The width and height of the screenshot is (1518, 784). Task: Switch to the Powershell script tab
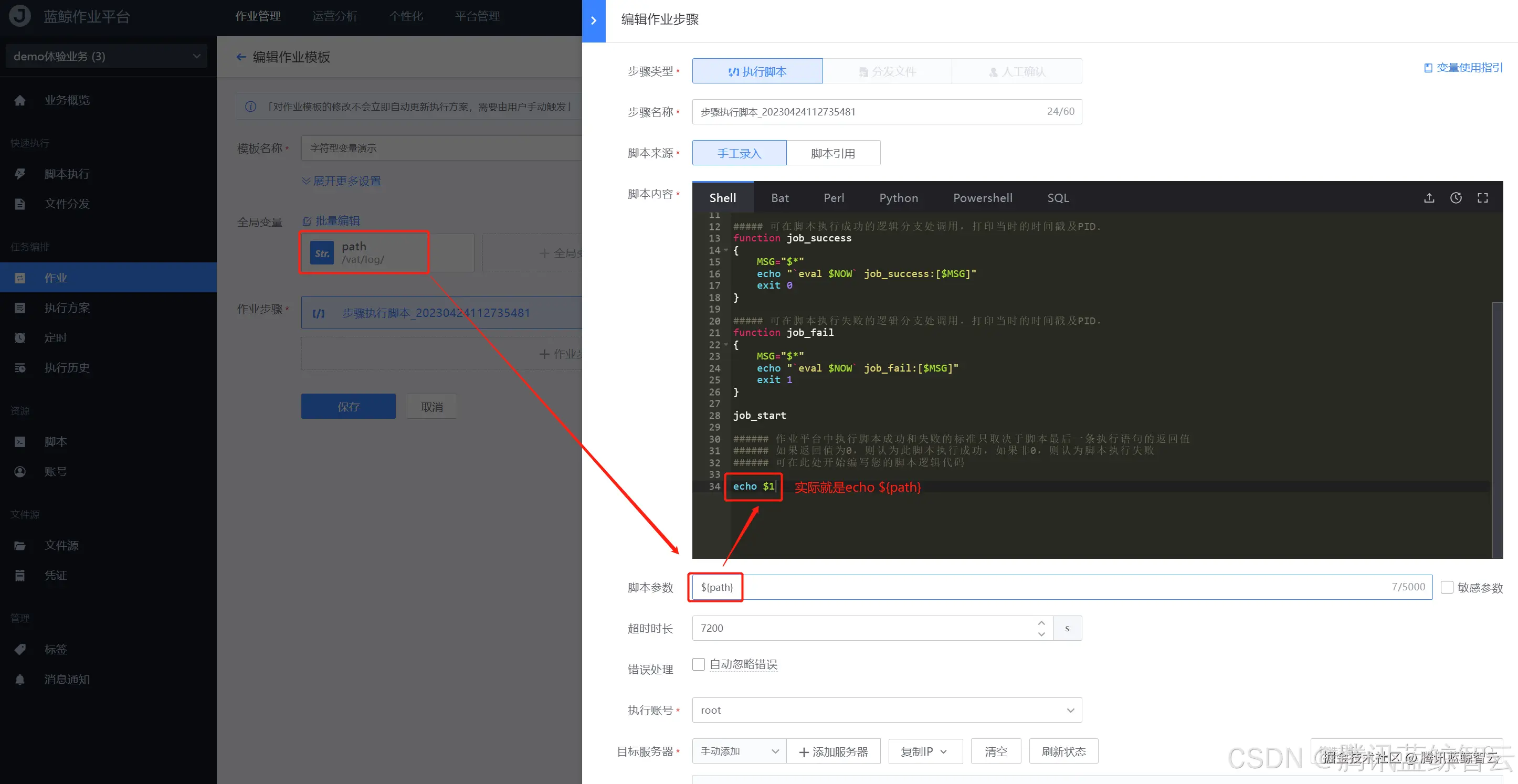tap(982, 198)
